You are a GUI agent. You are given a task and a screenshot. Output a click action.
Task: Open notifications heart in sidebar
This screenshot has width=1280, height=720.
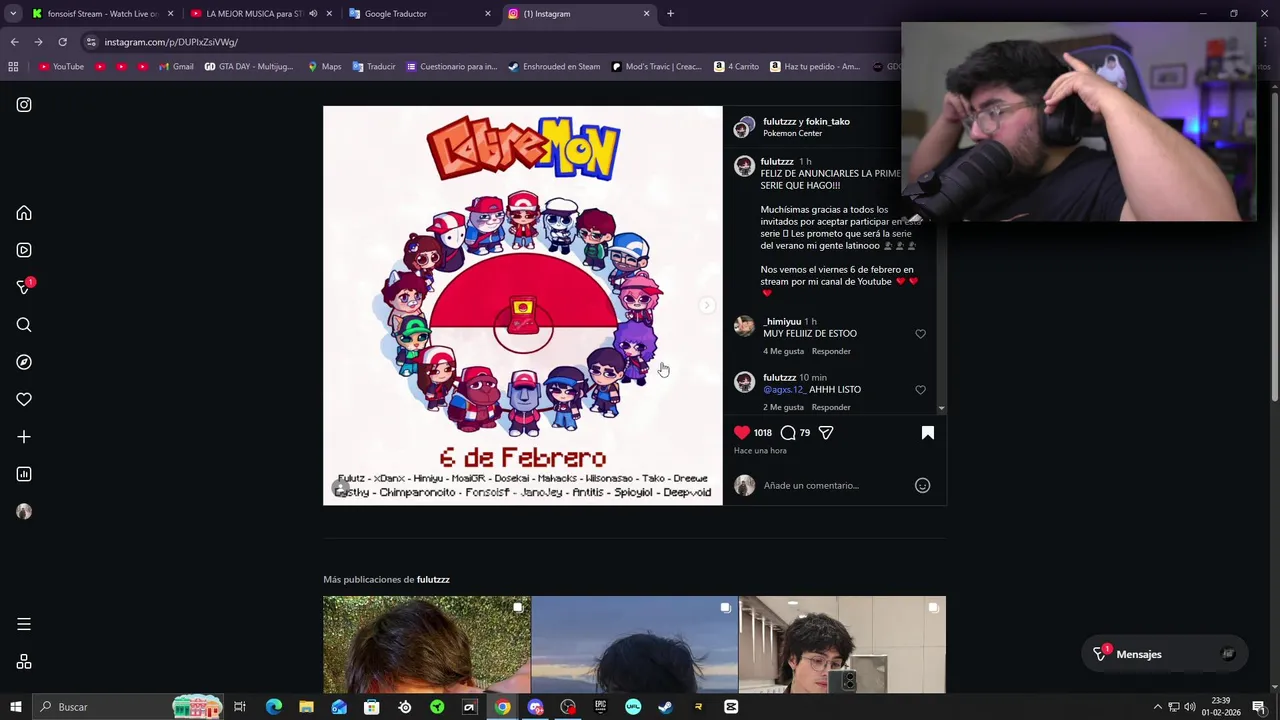tap(24, 399)
